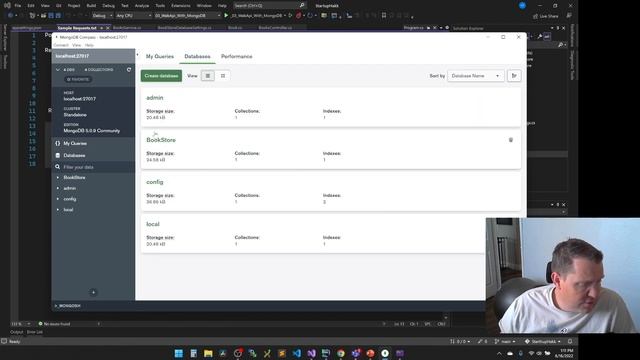
Task: Expand the MONGOSH shell panel
Action: click(68, 306)
